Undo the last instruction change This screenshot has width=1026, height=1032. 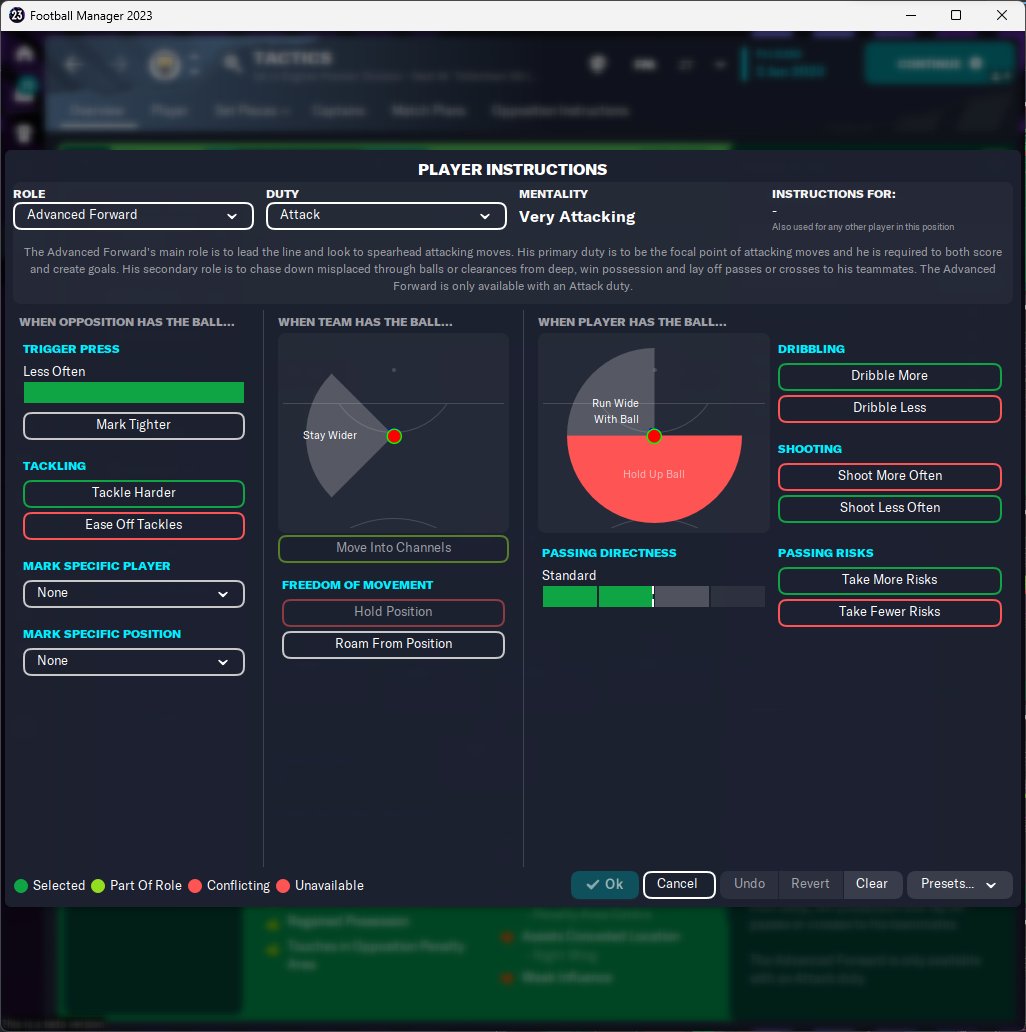click(750, 884)
